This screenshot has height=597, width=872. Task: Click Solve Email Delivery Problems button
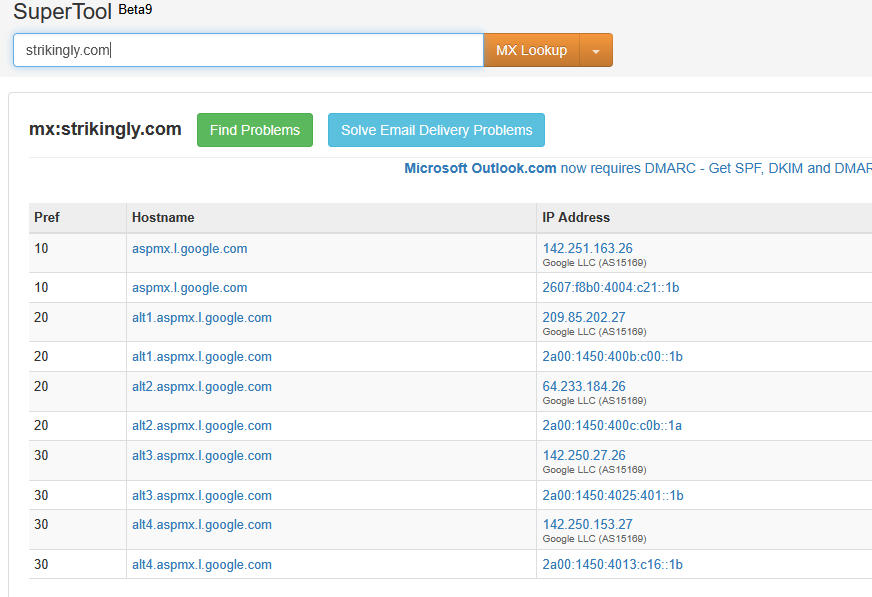coord(437,130)
